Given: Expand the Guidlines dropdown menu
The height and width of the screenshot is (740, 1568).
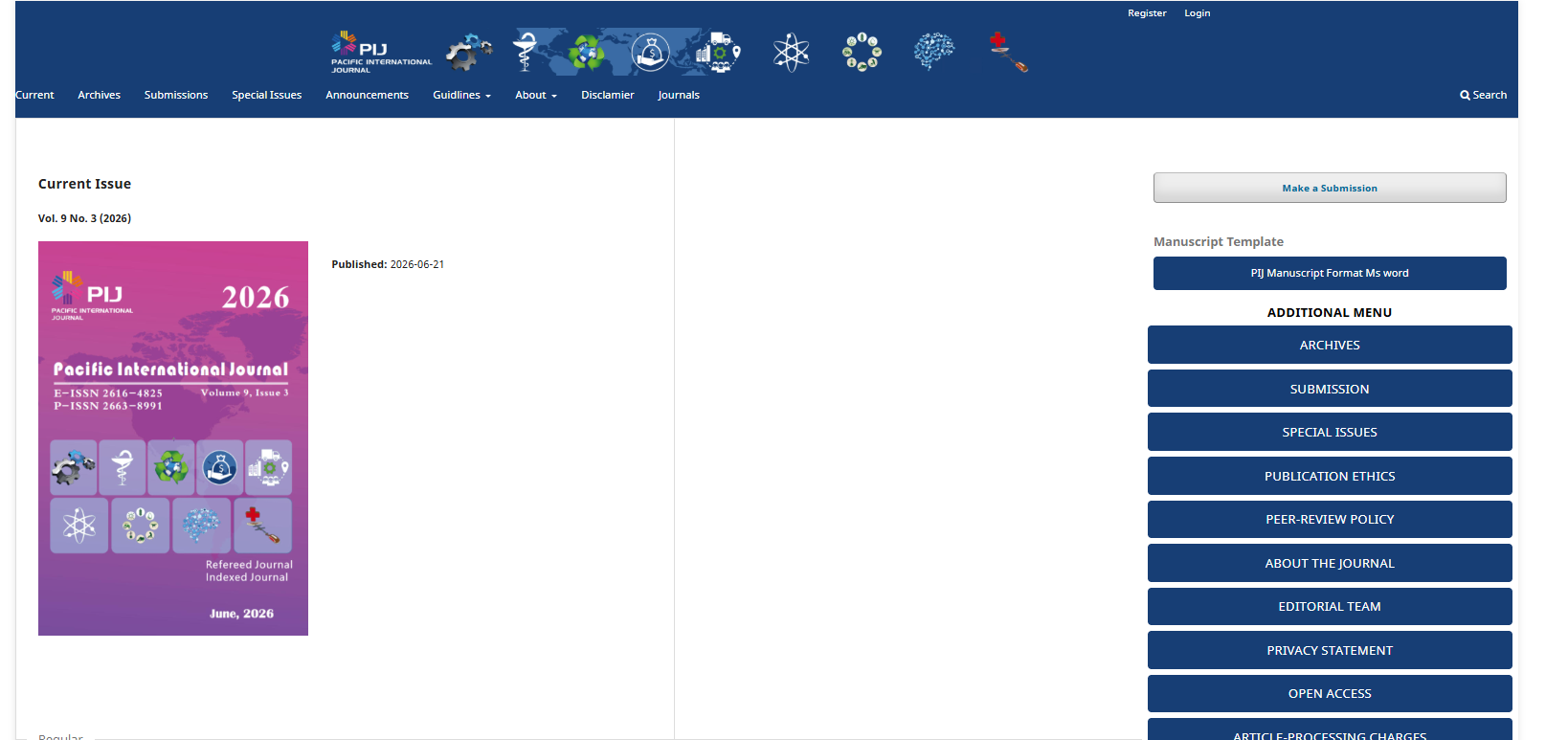Looking at the screenshot, I should 461,95.
